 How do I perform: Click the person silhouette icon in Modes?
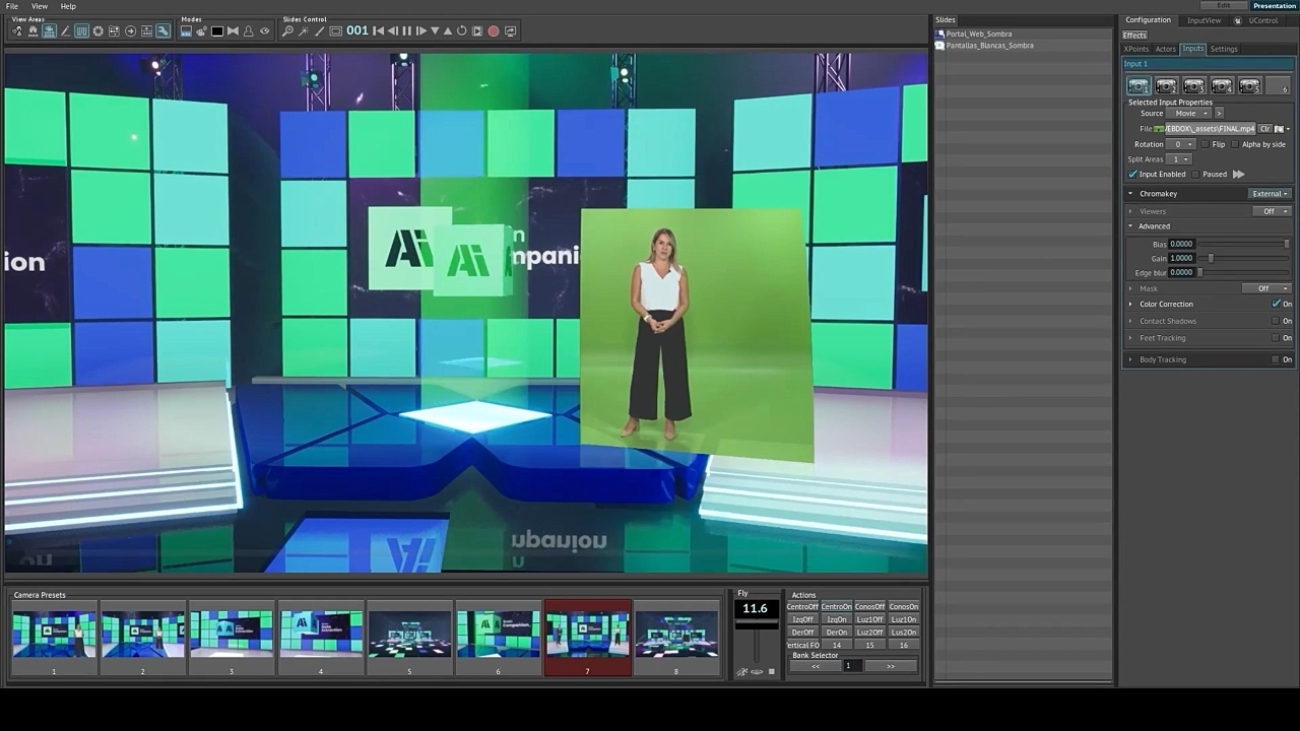click(249, 32)
